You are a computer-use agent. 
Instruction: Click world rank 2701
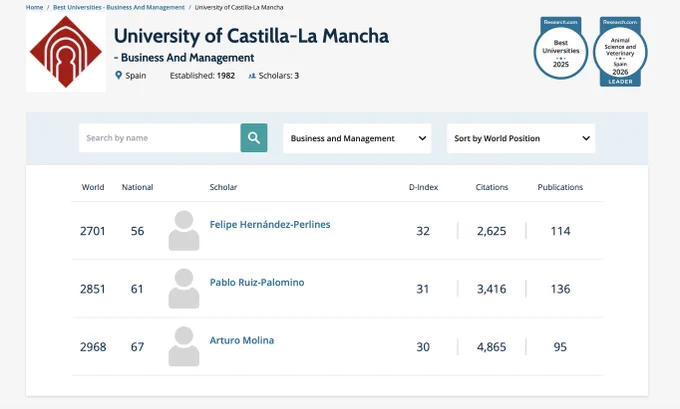(93, 231)
